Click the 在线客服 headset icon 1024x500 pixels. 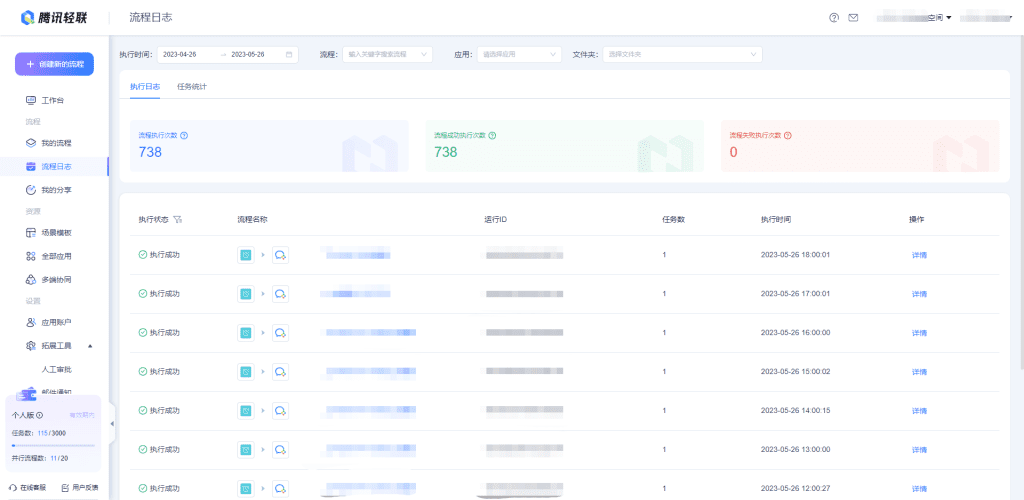coord(13,487)
